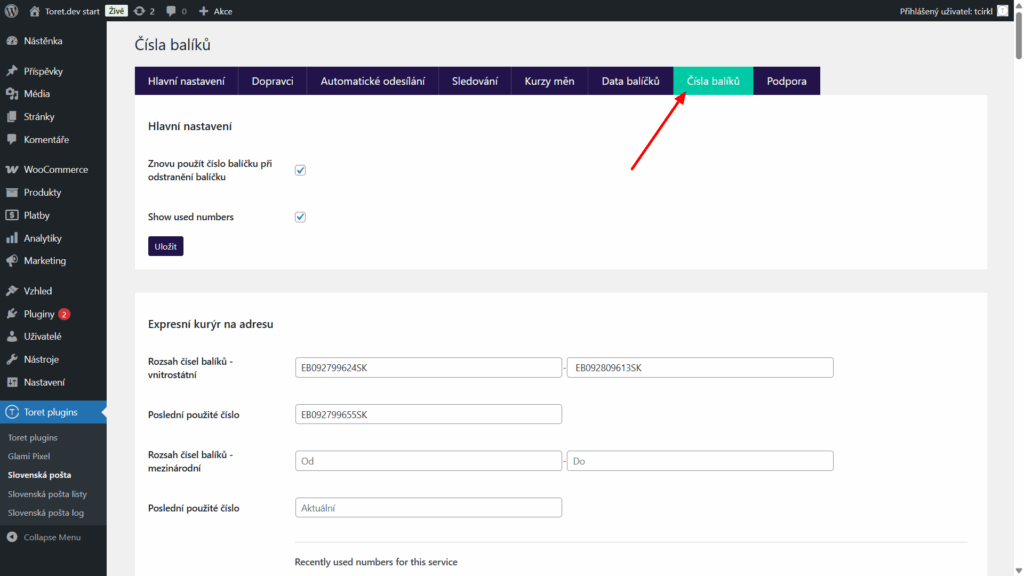Open Pluginy with update badge
This screenshot has width=1024, height=576.
[x=40, y=314]
